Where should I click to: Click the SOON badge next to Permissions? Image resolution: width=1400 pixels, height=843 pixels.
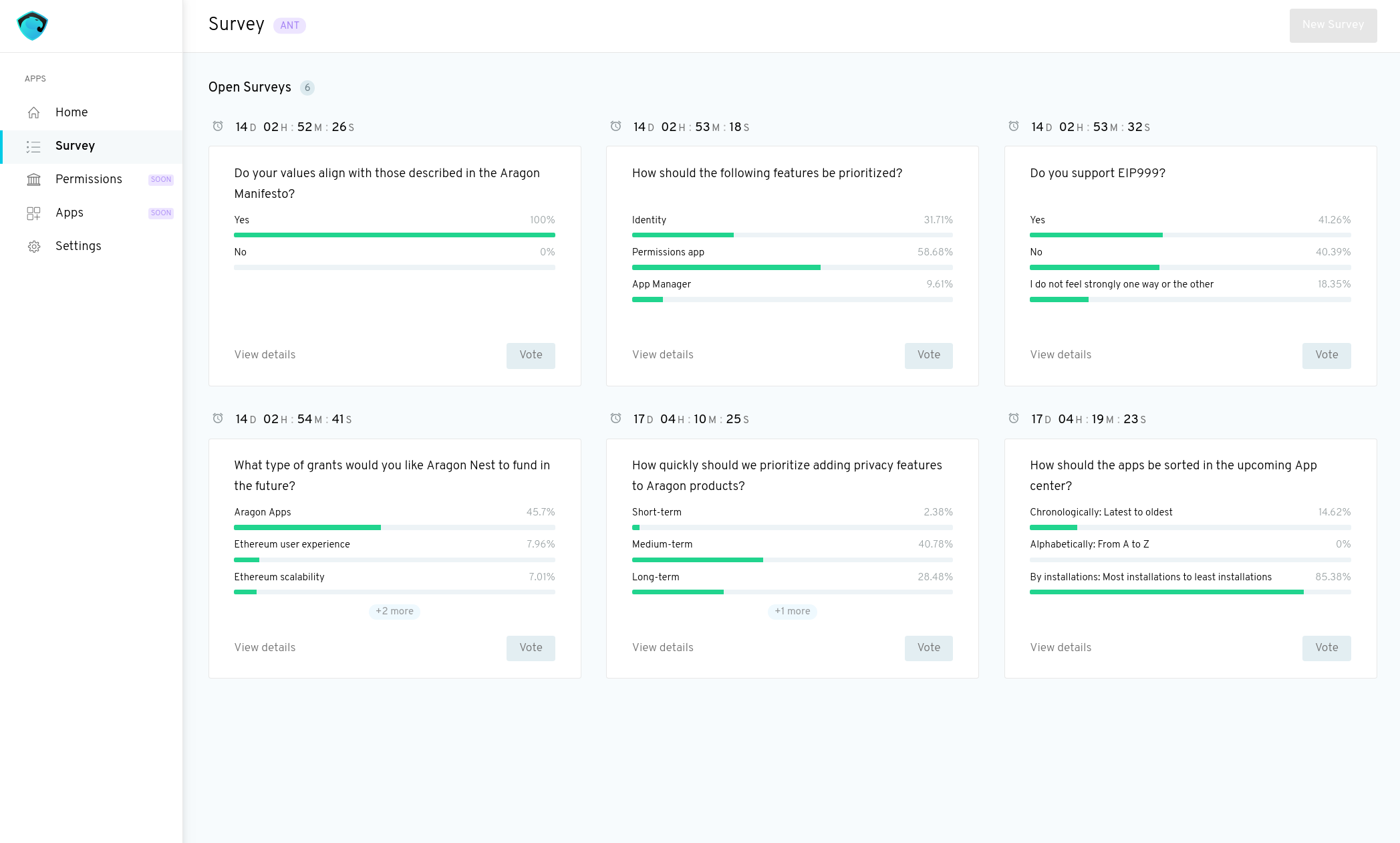click(x=160, y=180)
